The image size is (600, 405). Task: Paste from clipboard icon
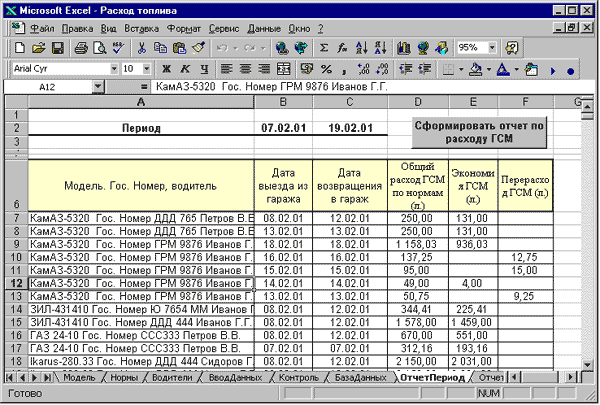click(x=179, y=48)
